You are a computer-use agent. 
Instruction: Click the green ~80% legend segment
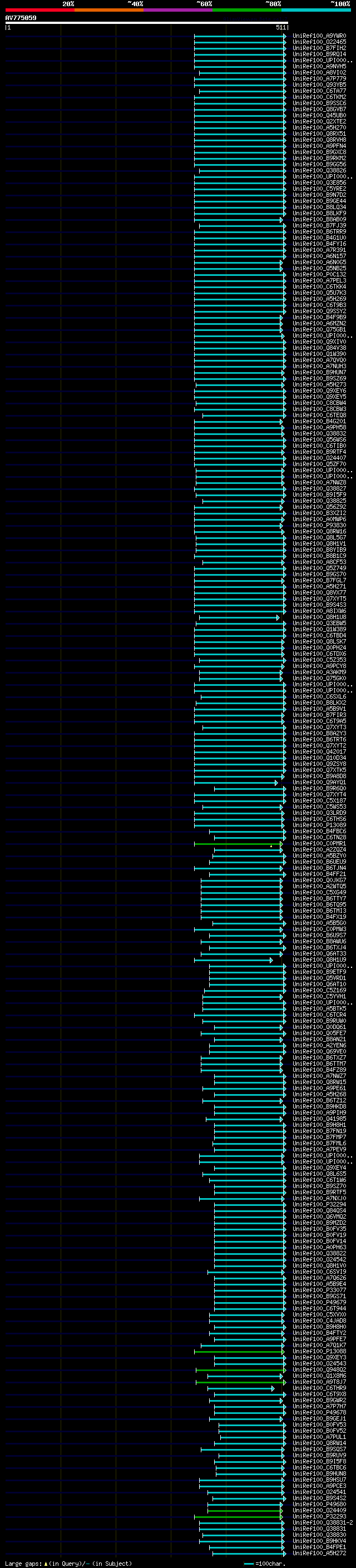[x=247, y=10]
